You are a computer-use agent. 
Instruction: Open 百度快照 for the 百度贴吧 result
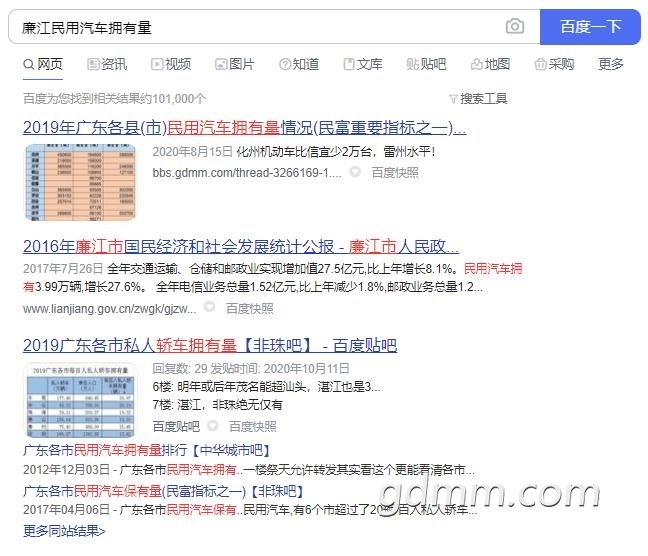253,426
